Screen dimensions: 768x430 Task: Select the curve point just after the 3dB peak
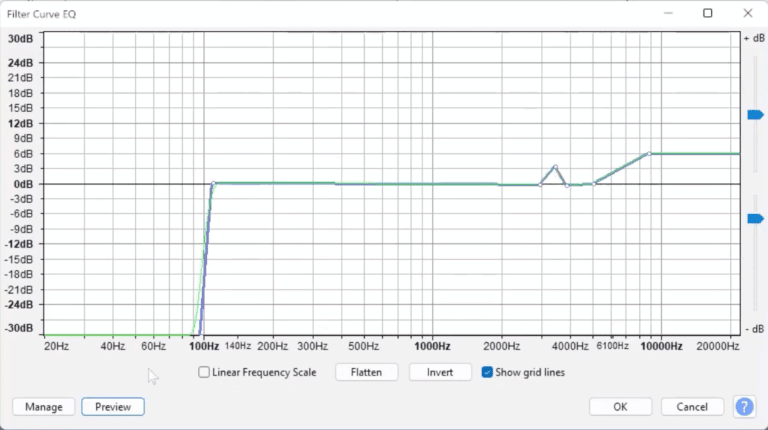click(567, 186)
